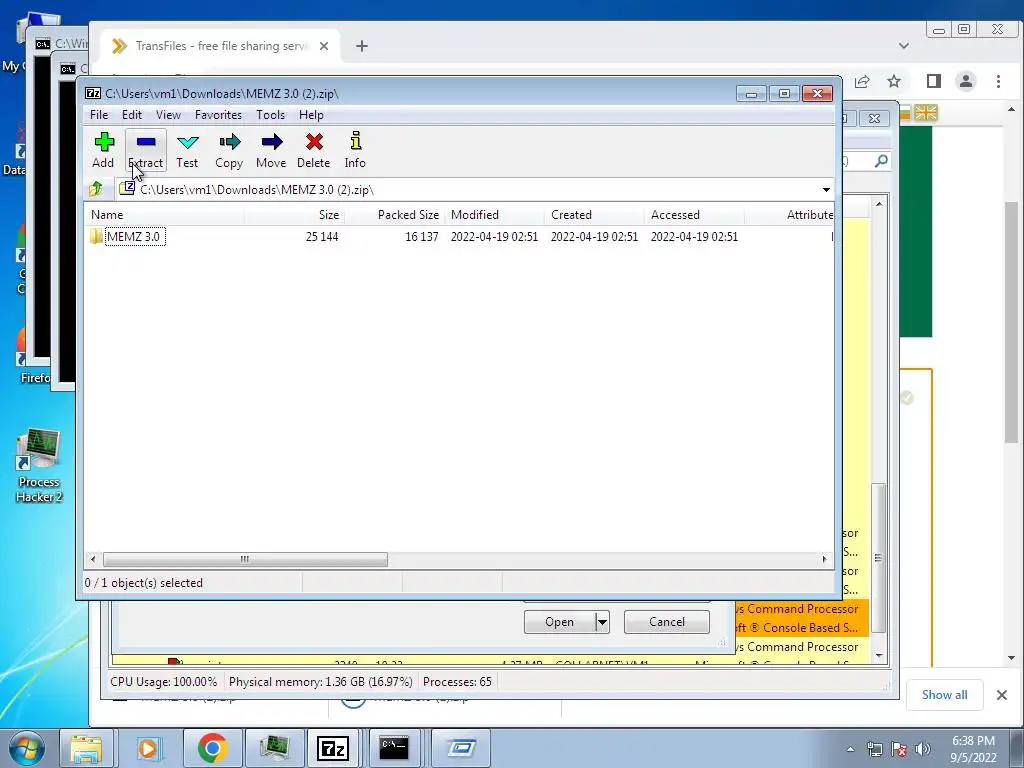The image size is (1024, 768).
Task: Click the volume speaker tray icon
Action: [x=923, y=749]
